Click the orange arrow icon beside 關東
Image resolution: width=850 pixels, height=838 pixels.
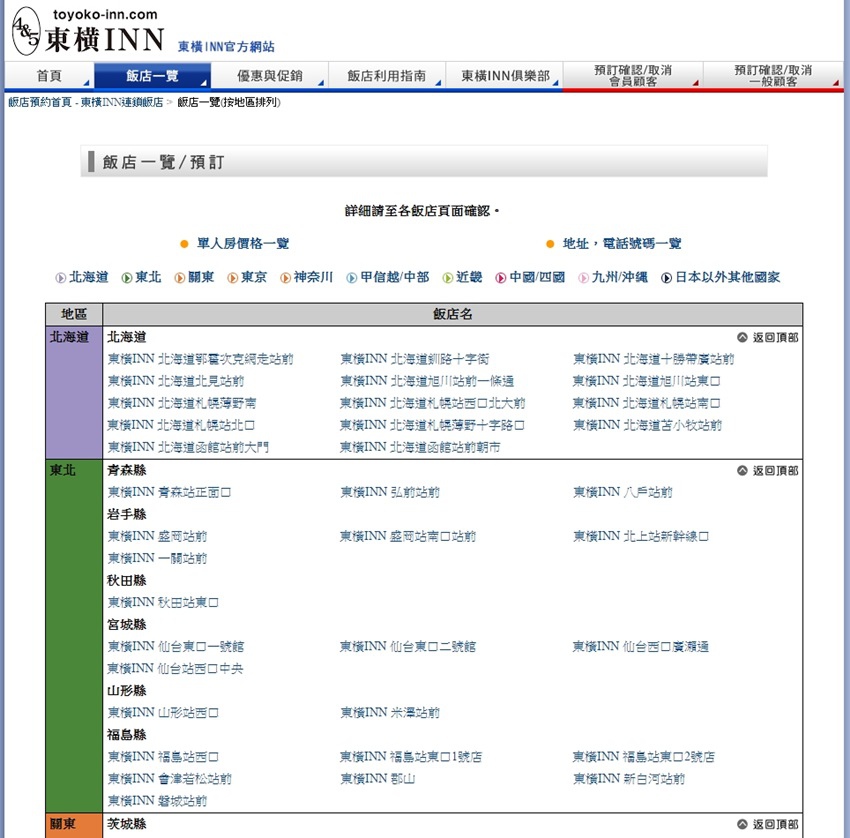[x=179, y=278]
